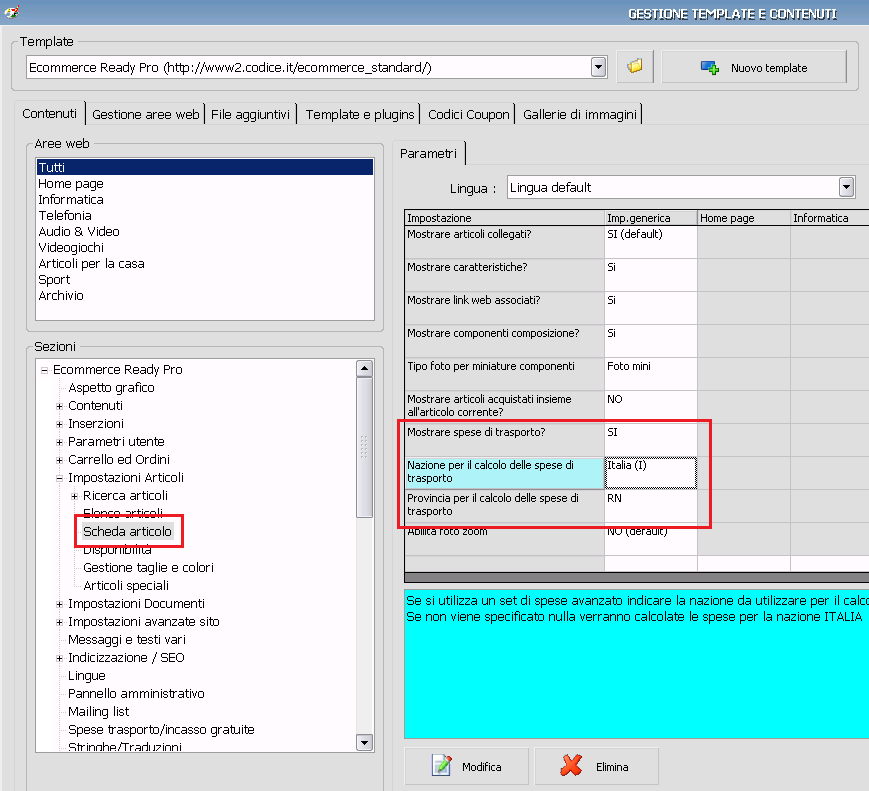Click the Home page column header

pyautogui.click(x=744, y=218)
